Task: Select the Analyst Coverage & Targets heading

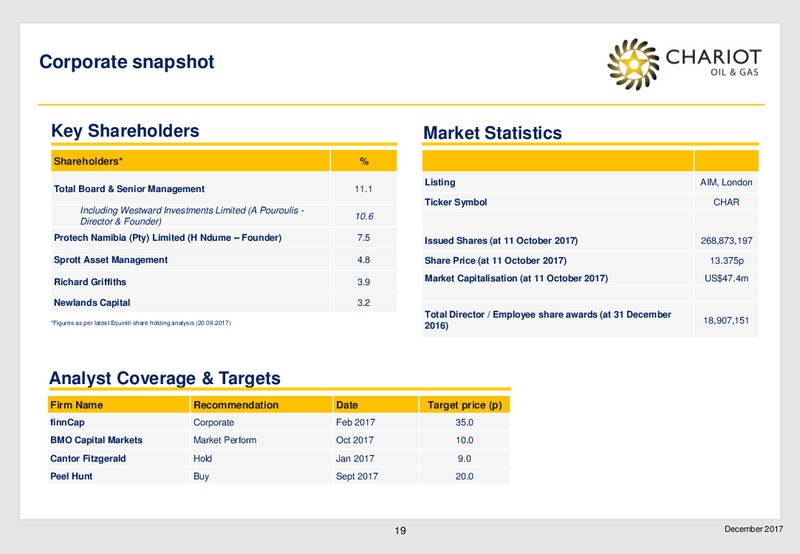Action: point(165,378)
